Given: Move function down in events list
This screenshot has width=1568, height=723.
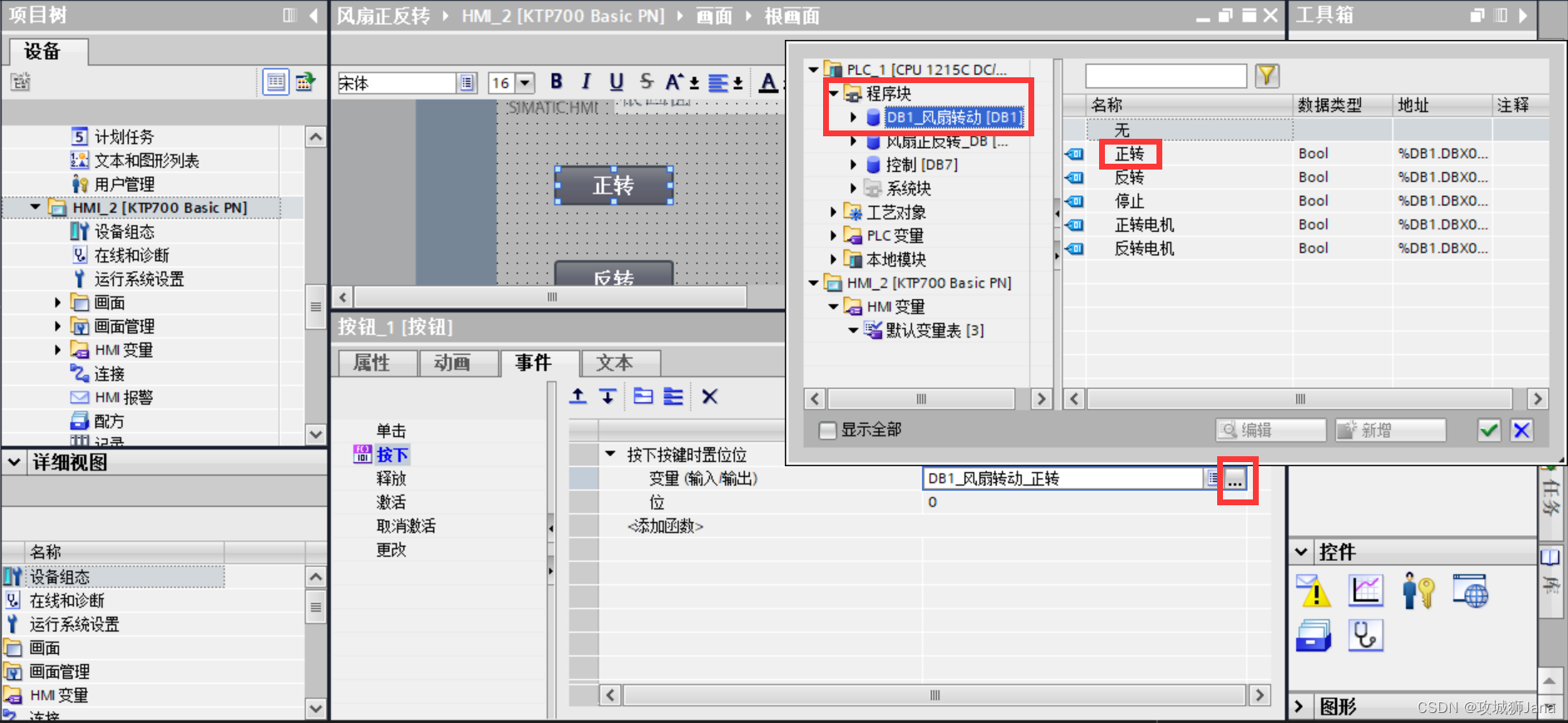Looking at the screenshot, I should (x=608, y=396).
